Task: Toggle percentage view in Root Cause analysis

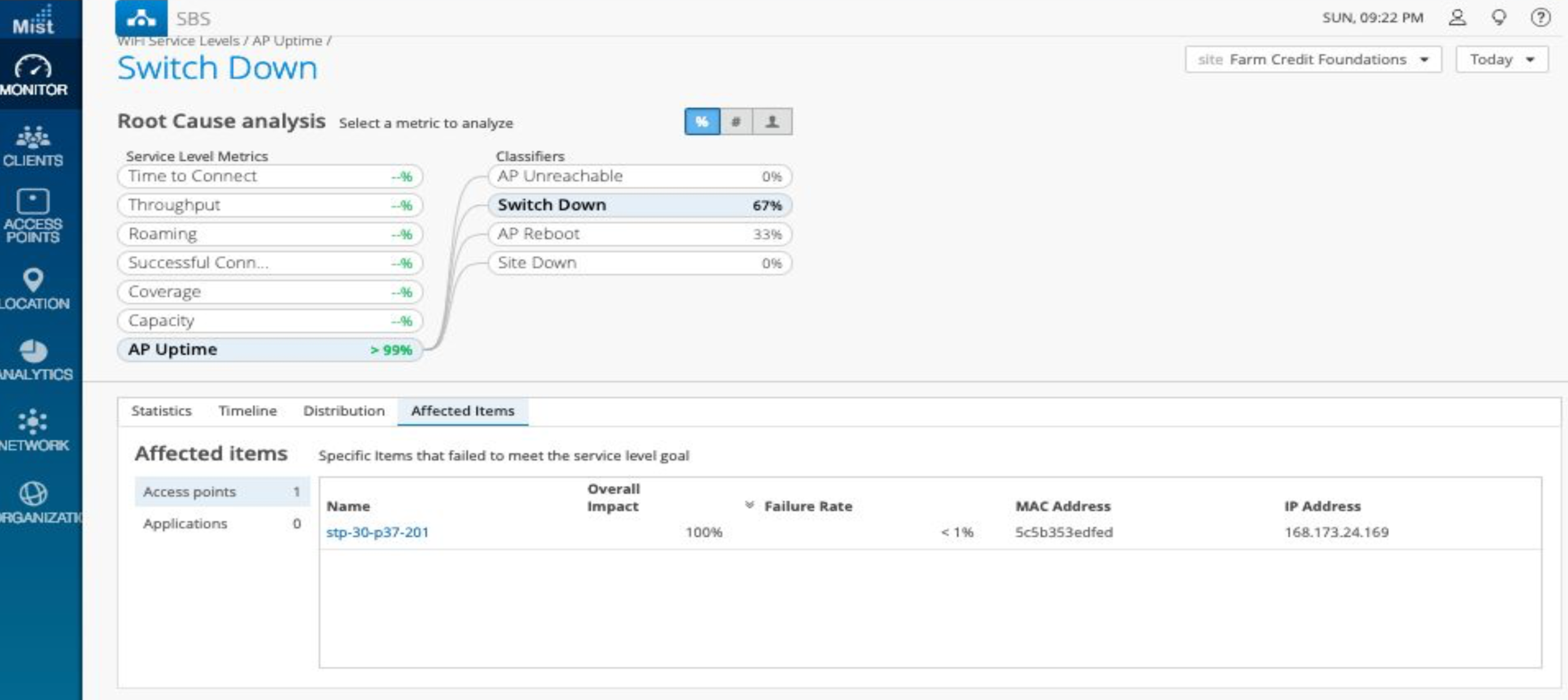Action: pos(702,122)
